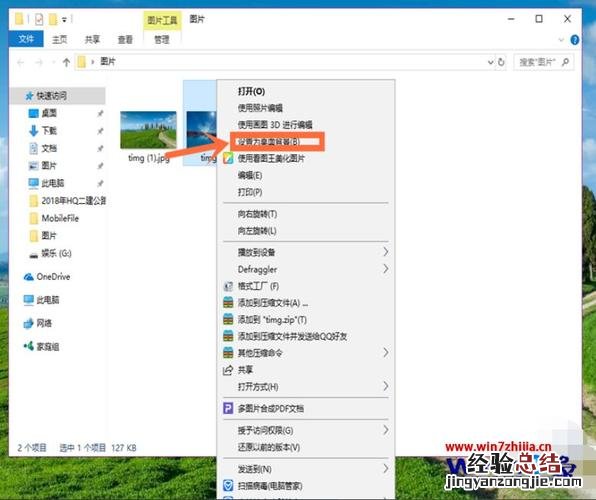Click the magnifier icon in search box
596x500 pixels.
[x=566, y=62]
